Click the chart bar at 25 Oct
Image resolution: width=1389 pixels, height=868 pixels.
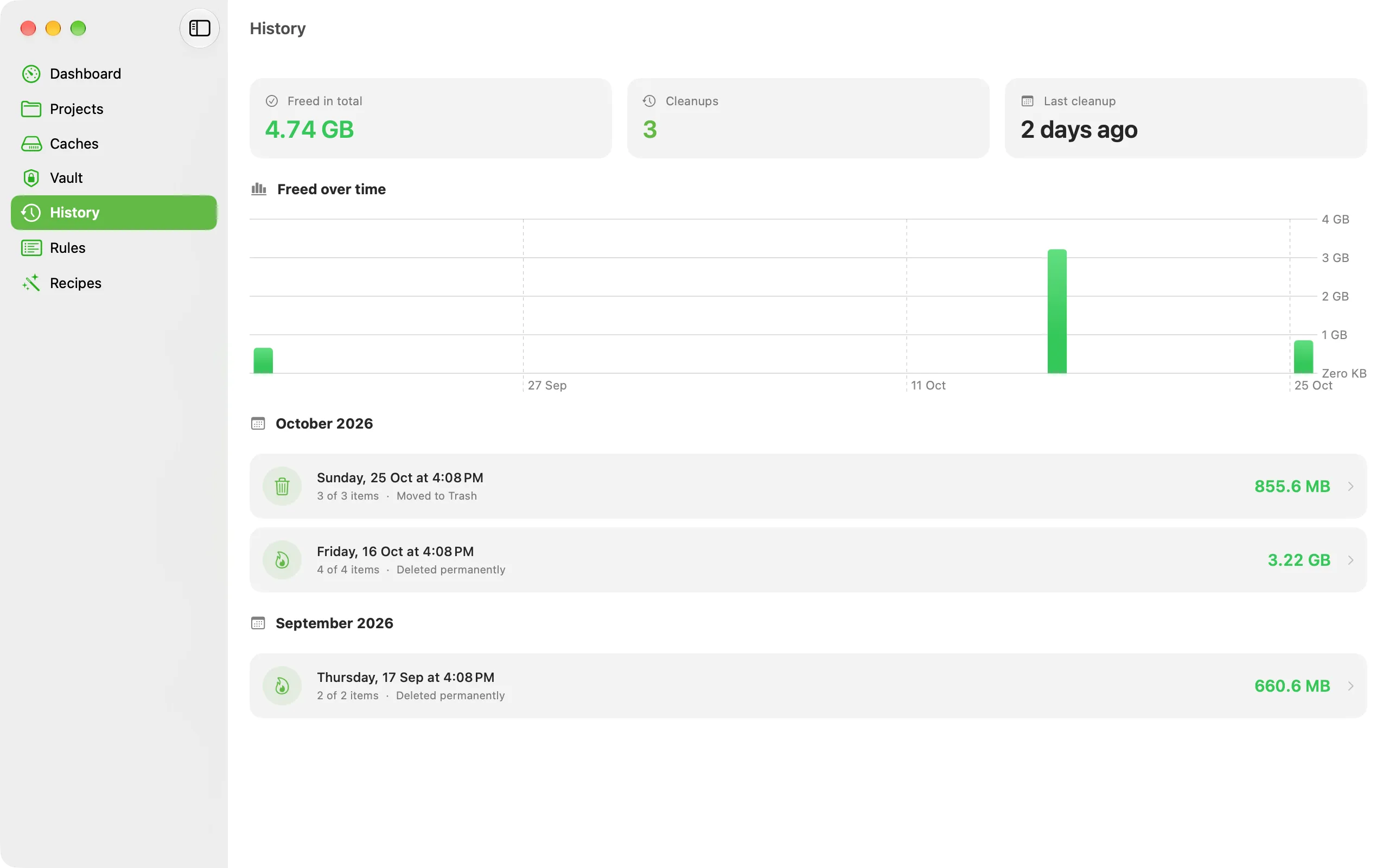[x=1303, y=356]
